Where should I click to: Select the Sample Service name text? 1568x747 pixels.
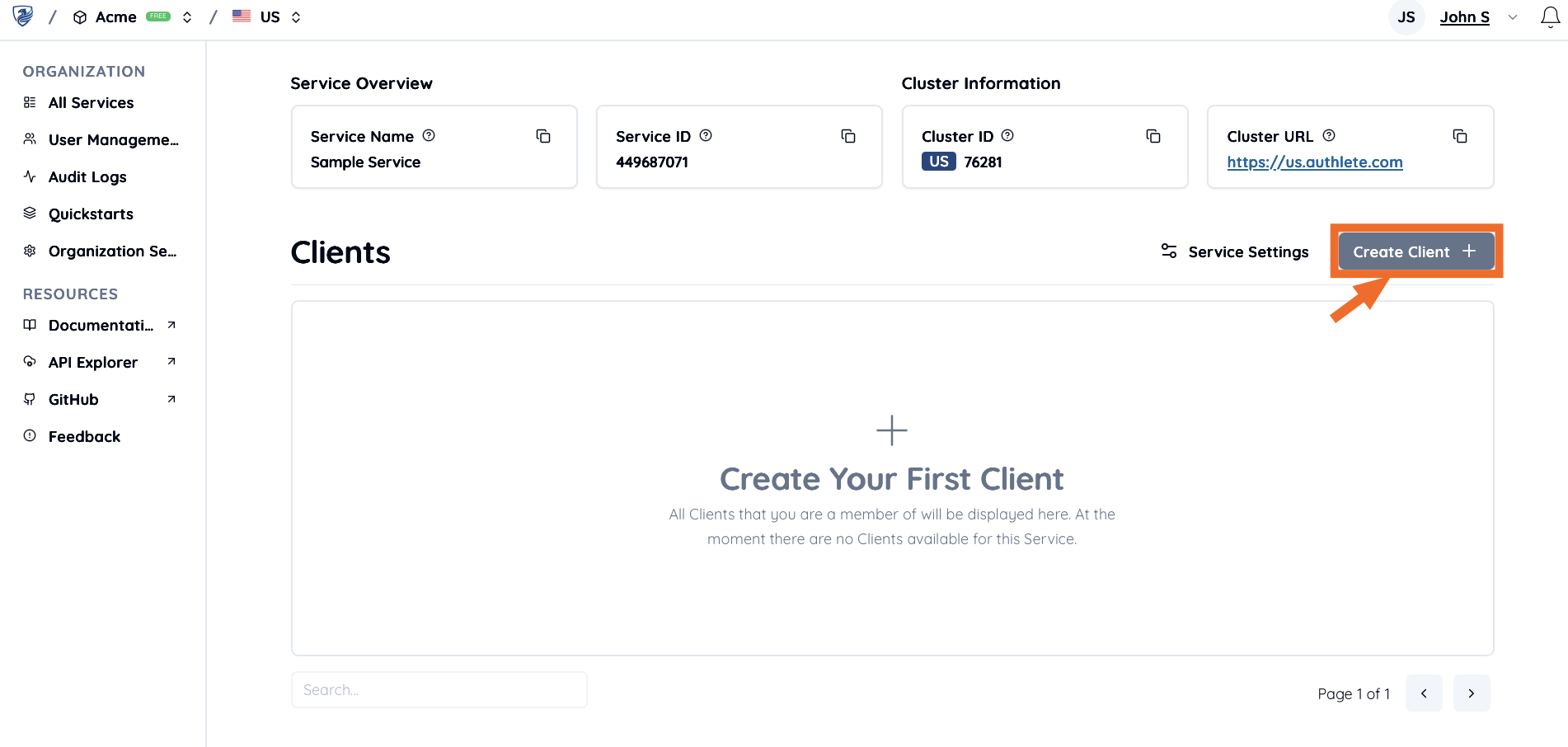(x=365, y=162)
